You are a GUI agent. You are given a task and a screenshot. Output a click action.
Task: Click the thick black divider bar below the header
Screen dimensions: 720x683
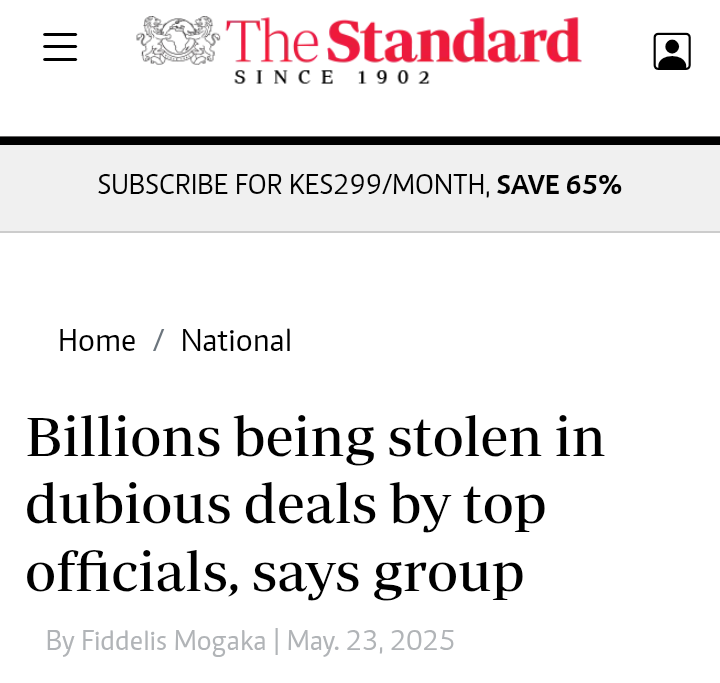coord(360,141)
